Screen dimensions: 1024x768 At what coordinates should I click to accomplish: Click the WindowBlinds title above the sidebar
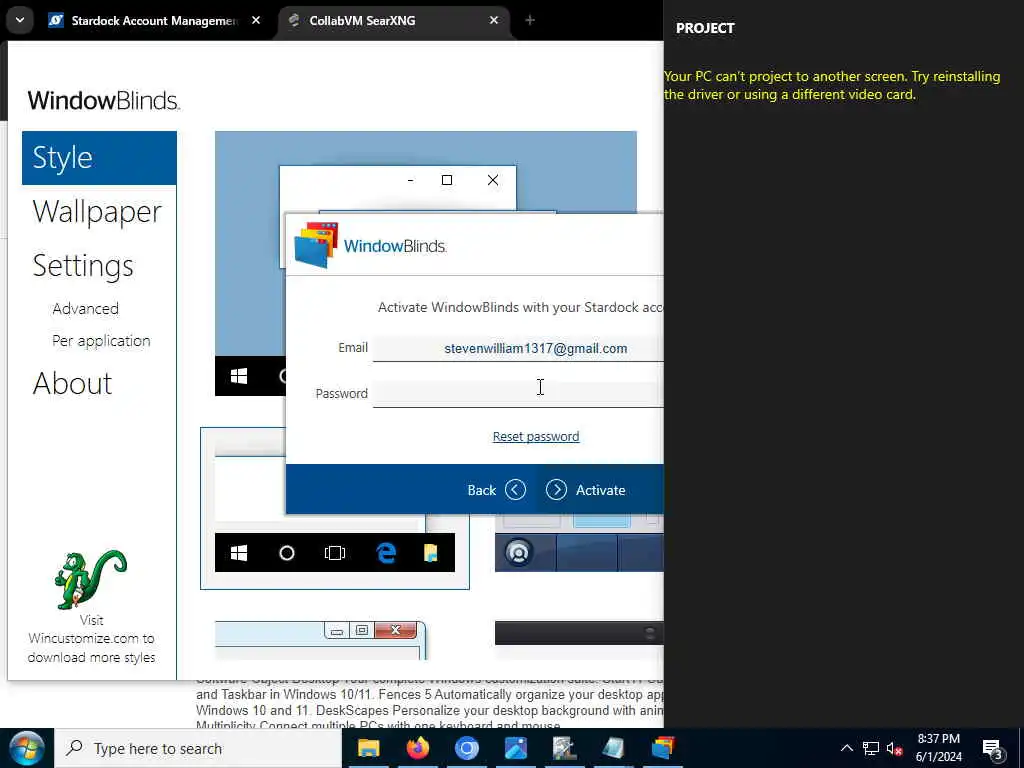tap(103, 101)
